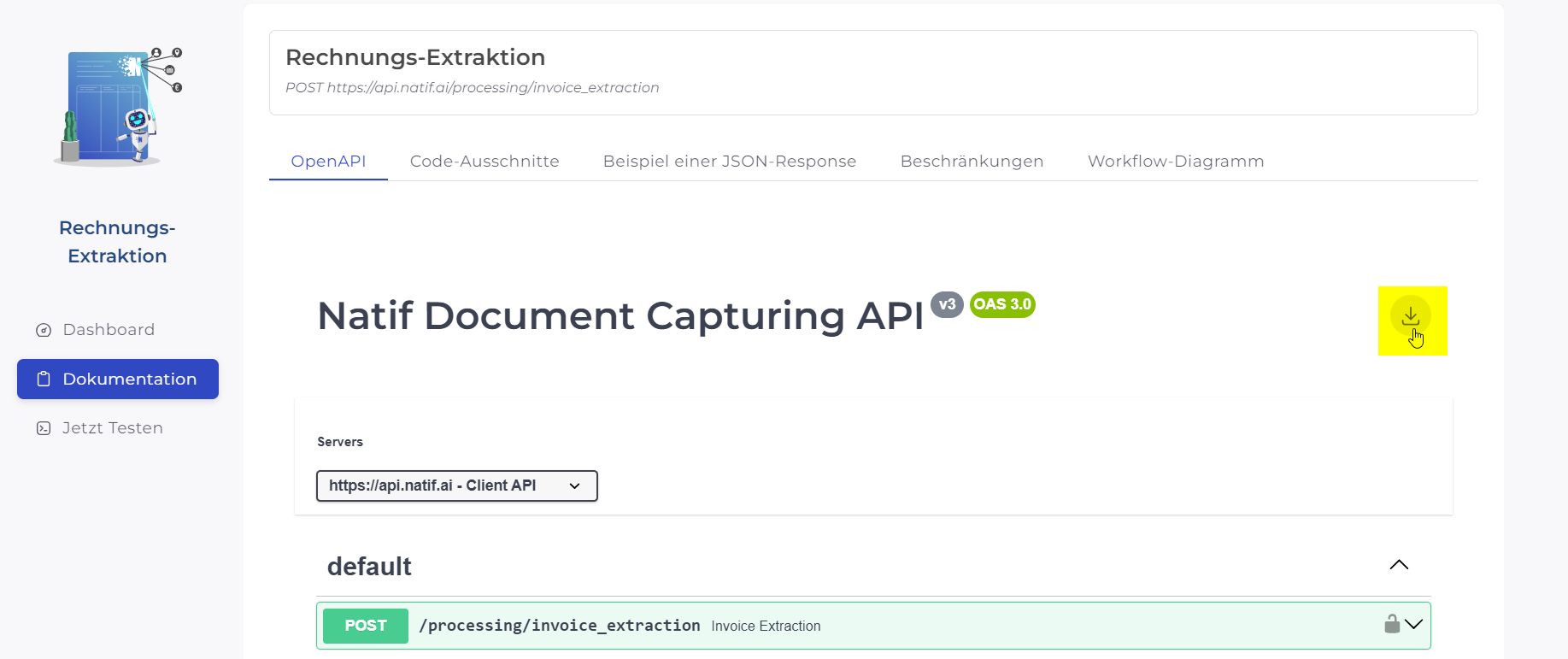
Task: Click the terminal icon beside Jetzt Testen
Action: pos(44,428)
